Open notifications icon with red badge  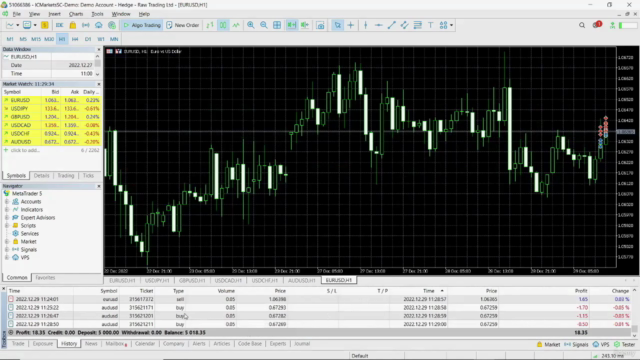point(597,25)
